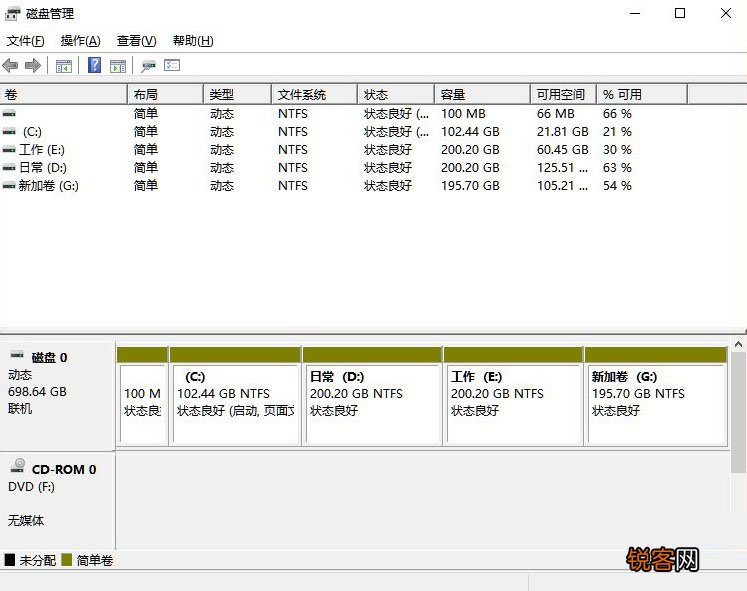Click the 磁盘 0 disk label panel

point(58,395)
